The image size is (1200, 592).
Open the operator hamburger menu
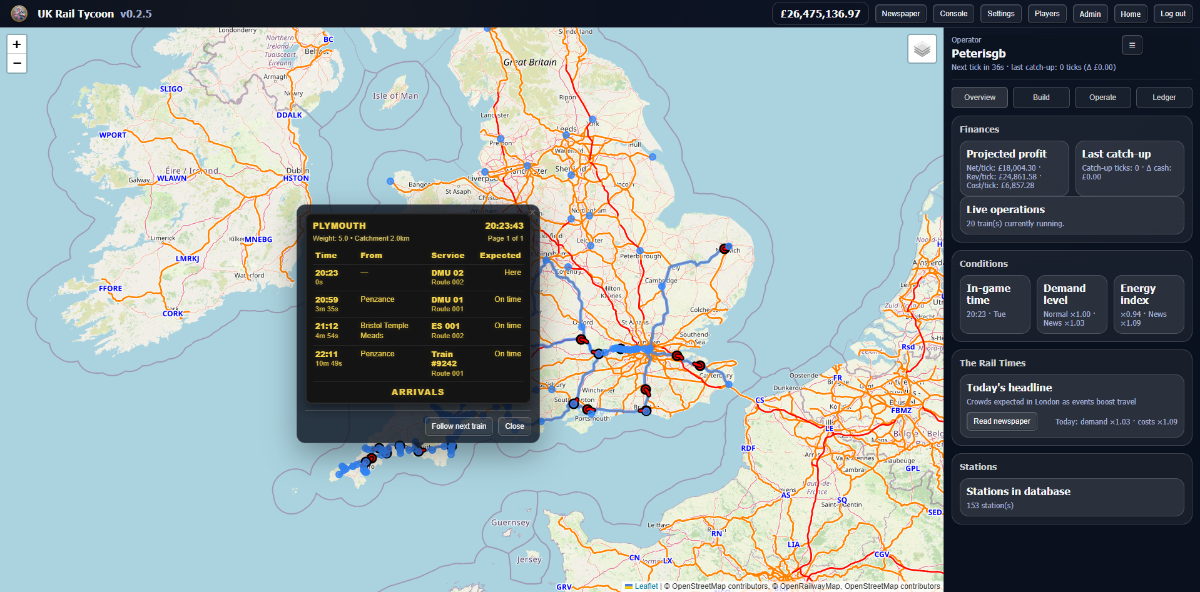[1131, 44]
